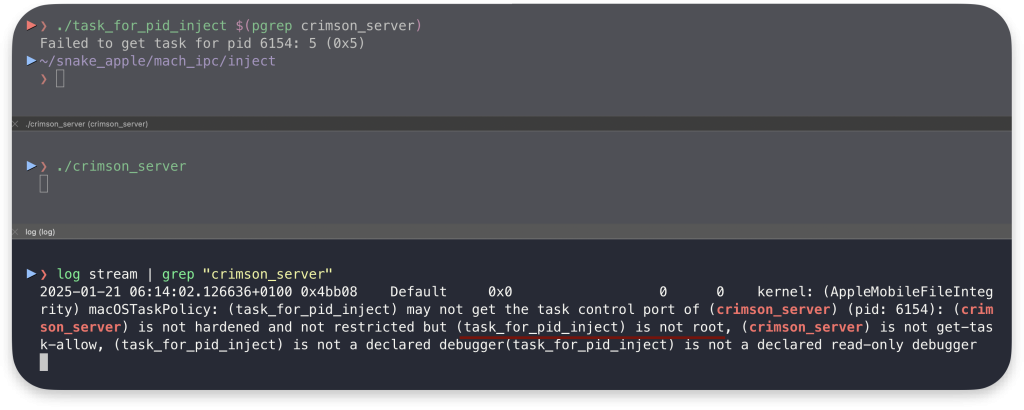
Task: Click the blue arrow prompt before log stream
Action: (31, 274)
